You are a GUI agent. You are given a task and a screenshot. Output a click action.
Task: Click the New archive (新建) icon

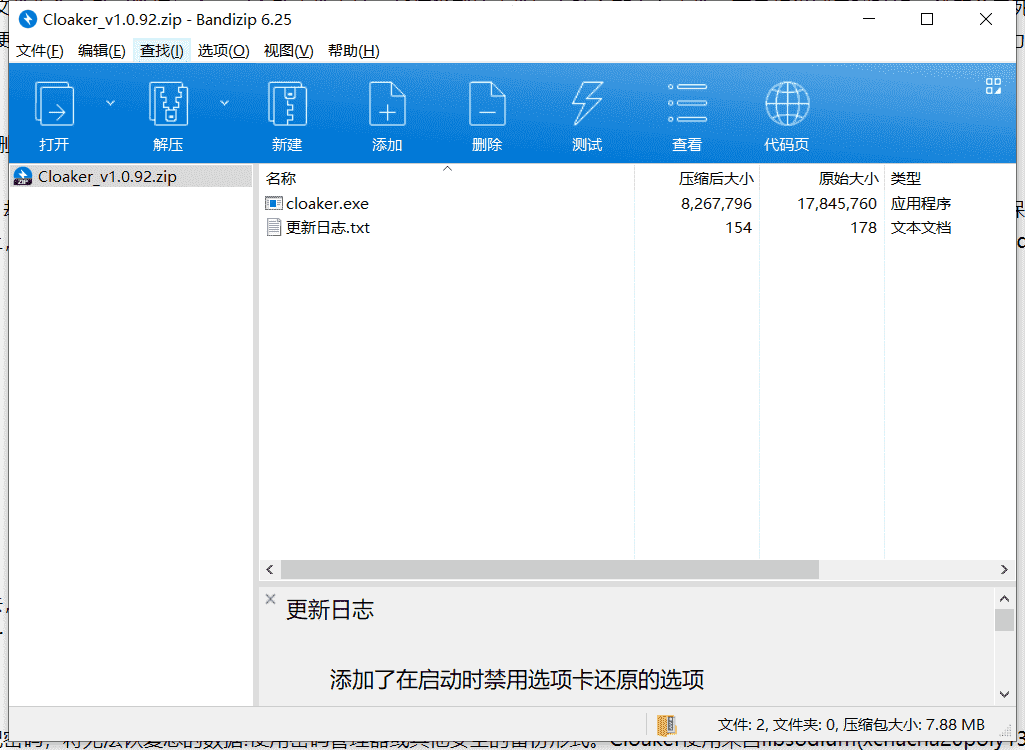(287, 104)
